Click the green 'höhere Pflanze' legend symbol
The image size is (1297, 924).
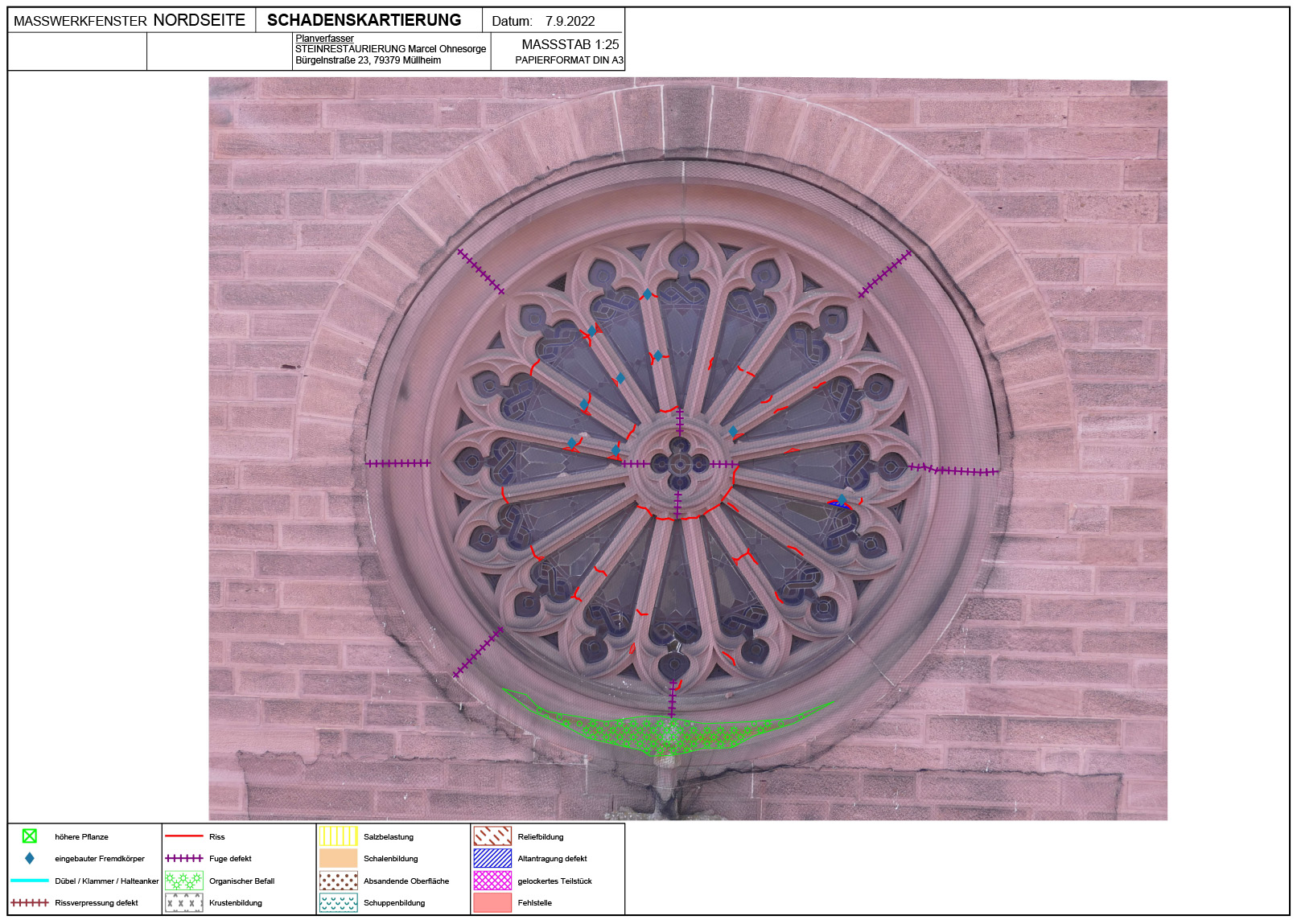30,836
